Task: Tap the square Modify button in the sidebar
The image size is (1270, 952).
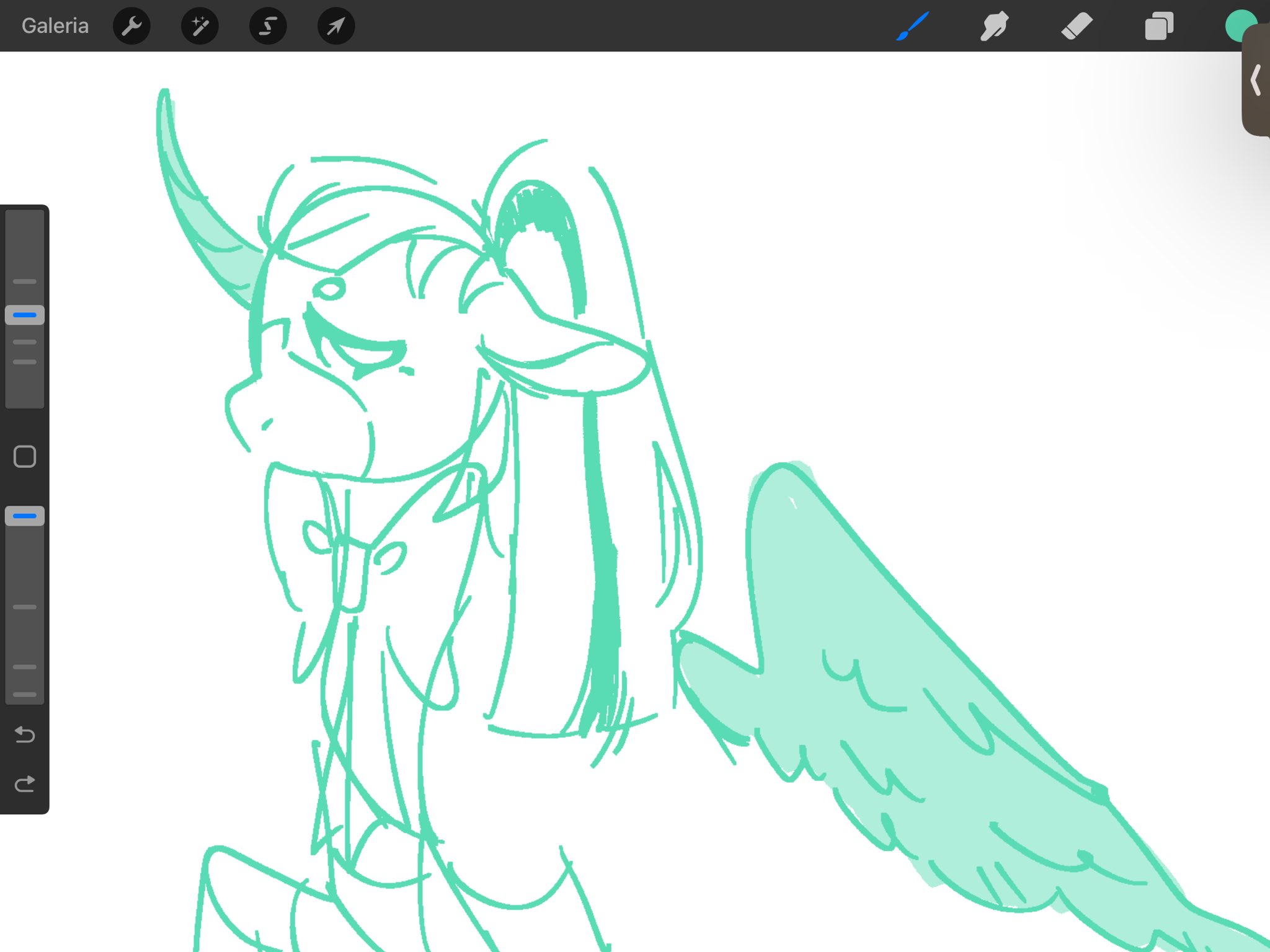Action: tap(25, 457)
